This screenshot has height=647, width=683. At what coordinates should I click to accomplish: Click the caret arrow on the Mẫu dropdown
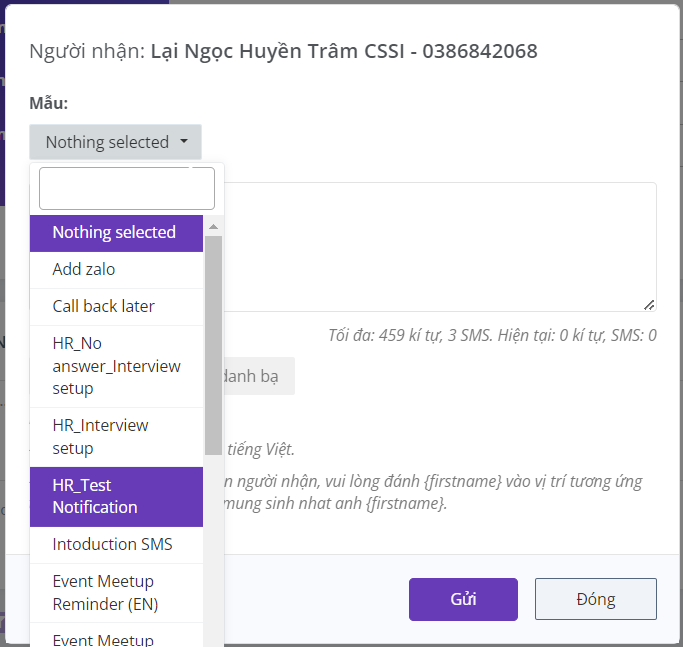click(184, 142)
